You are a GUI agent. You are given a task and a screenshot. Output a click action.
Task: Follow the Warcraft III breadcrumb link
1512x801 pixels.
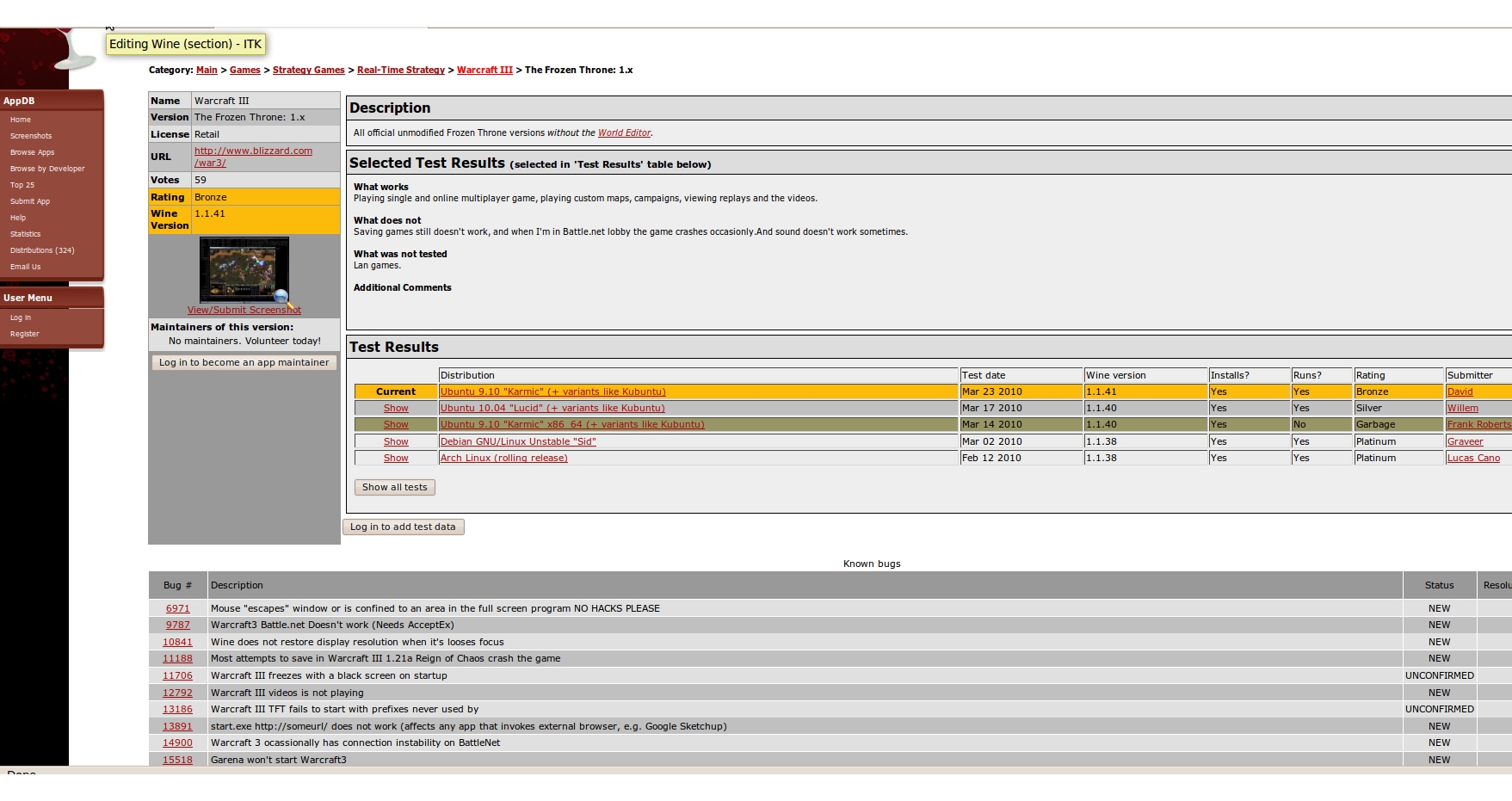[x=484, y=71]
